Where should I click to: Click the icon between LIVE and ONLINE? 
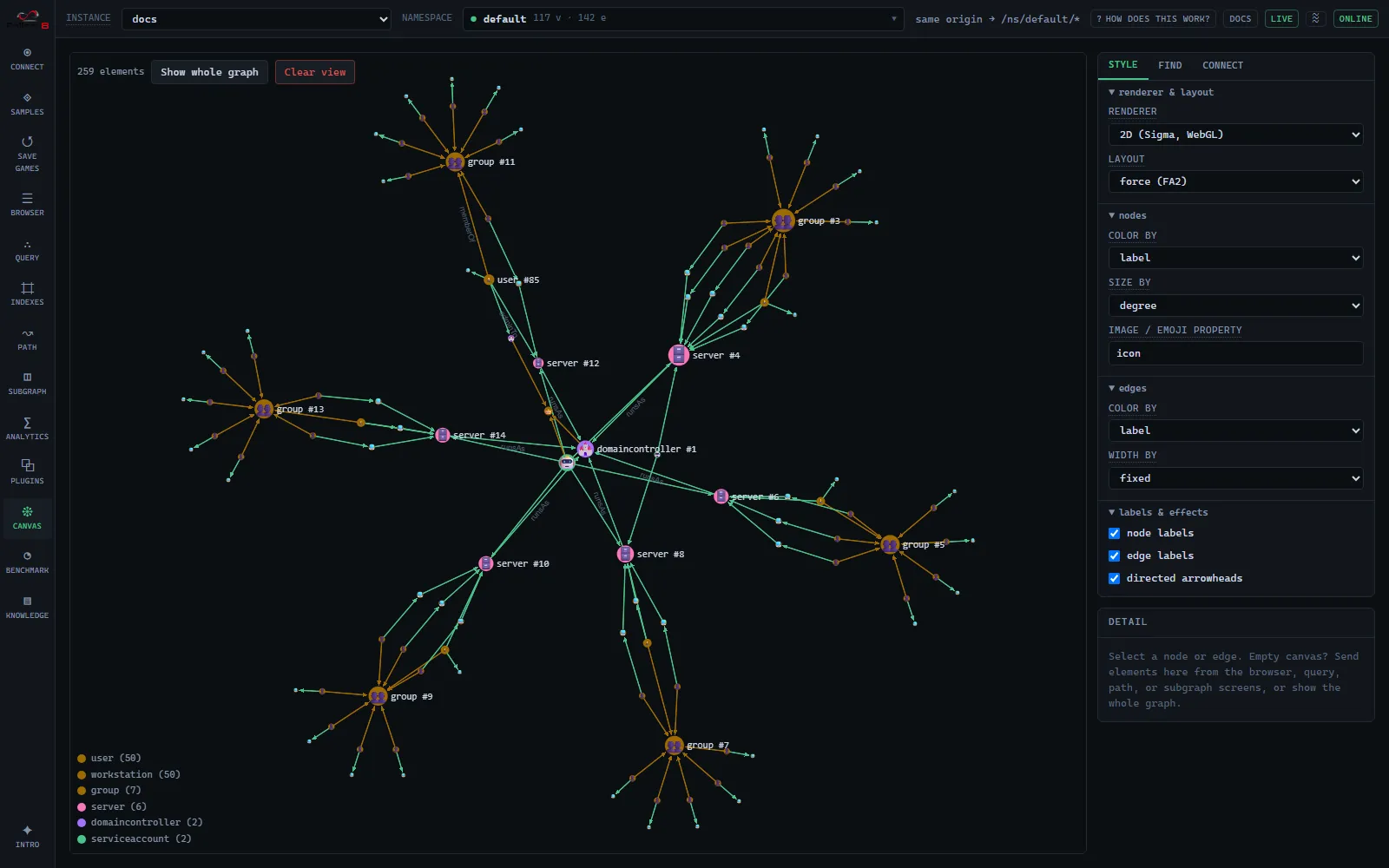tap(1316, 18)
